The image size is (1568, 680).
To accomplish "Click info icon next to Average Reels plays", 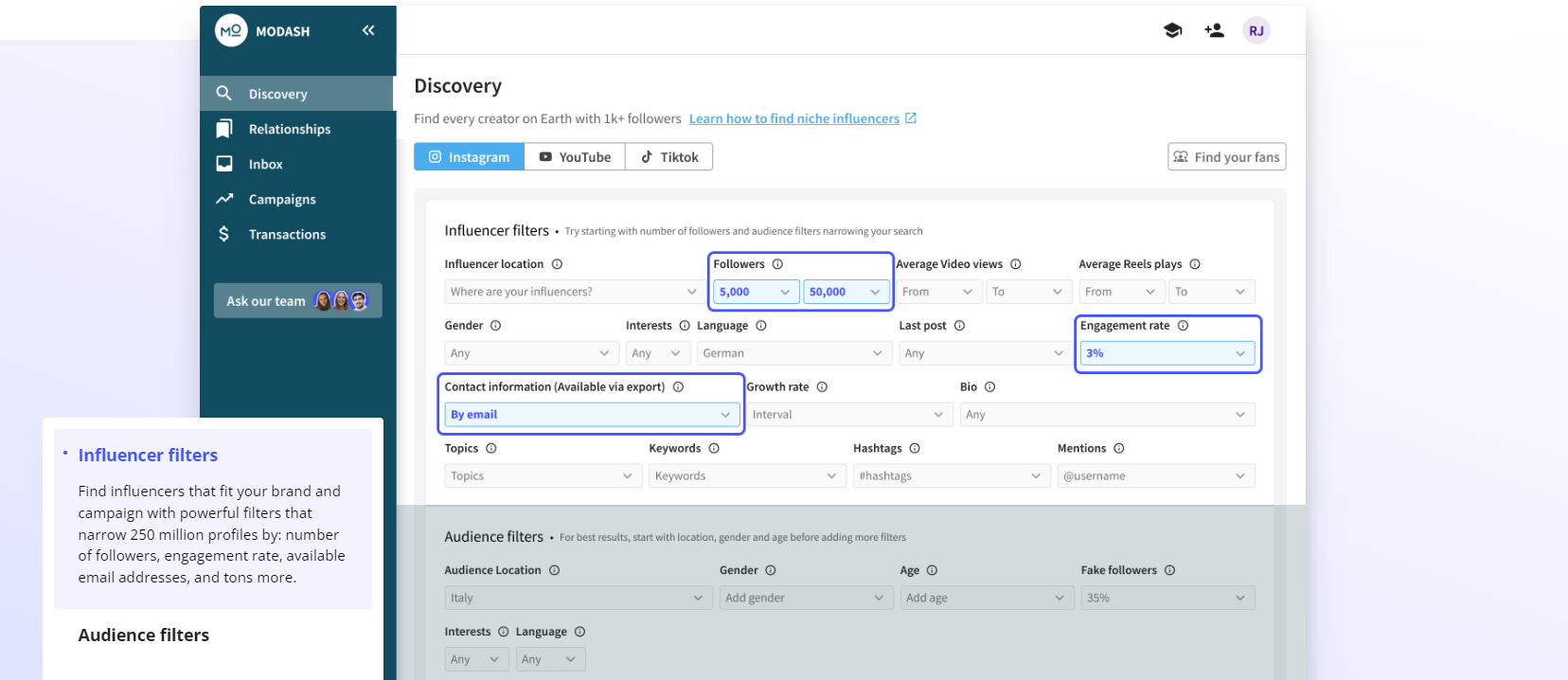I will [1195, 264].
